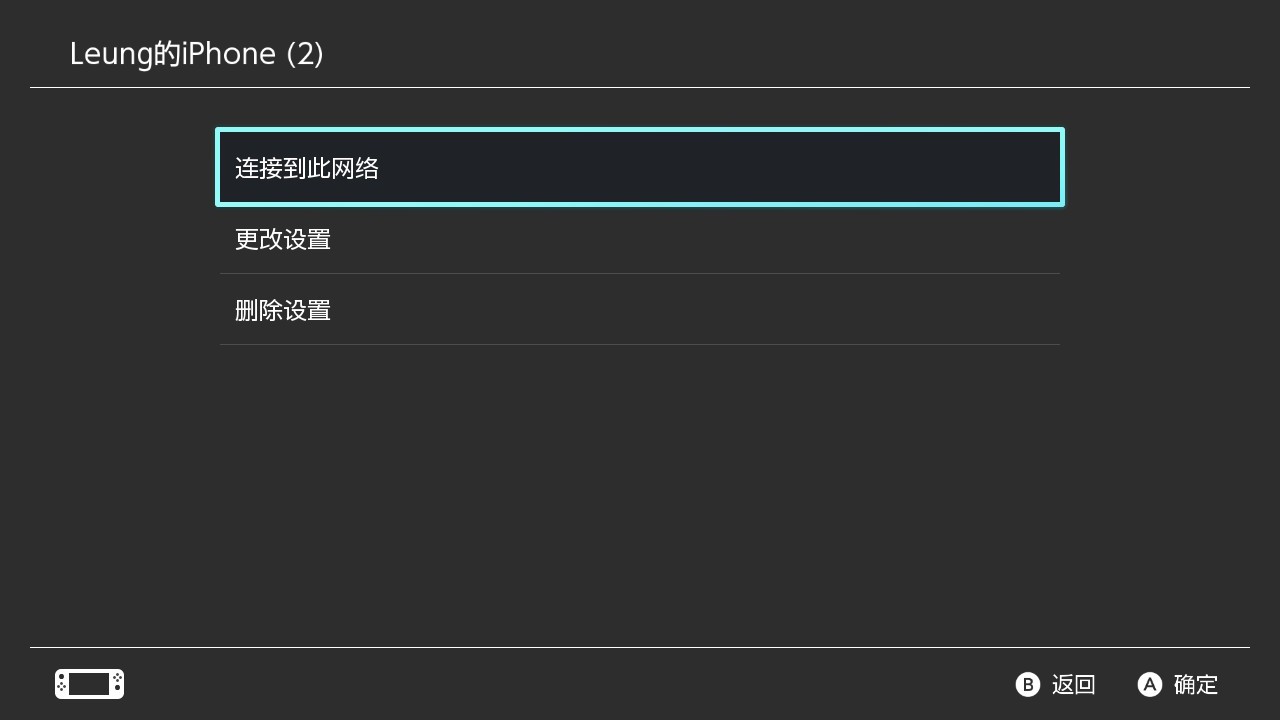This screenshot has height=720, width=1280.
Task: Tap the white screen area of the console icon
Action: (89, 684)
